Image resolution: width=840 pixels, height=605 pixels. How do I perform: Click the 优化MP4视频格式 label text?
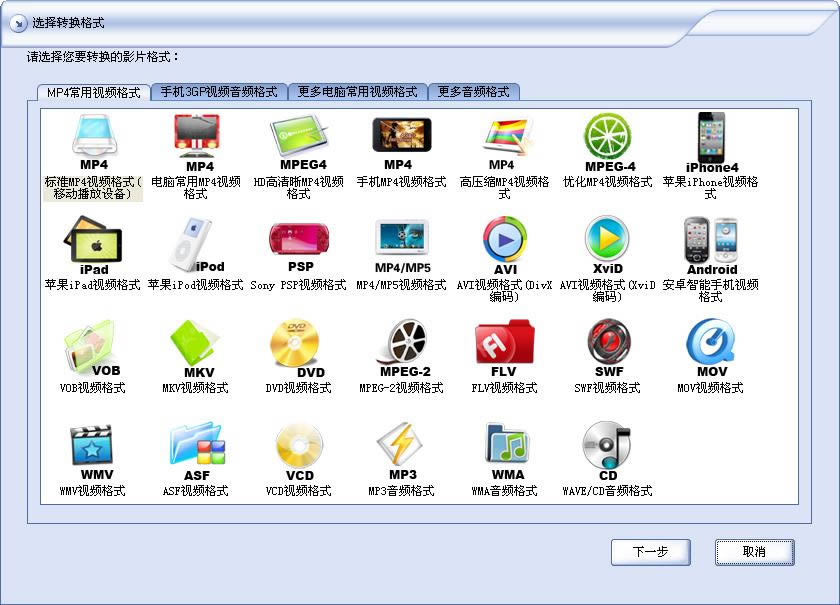pyautogui.click(x=608, y=182)
